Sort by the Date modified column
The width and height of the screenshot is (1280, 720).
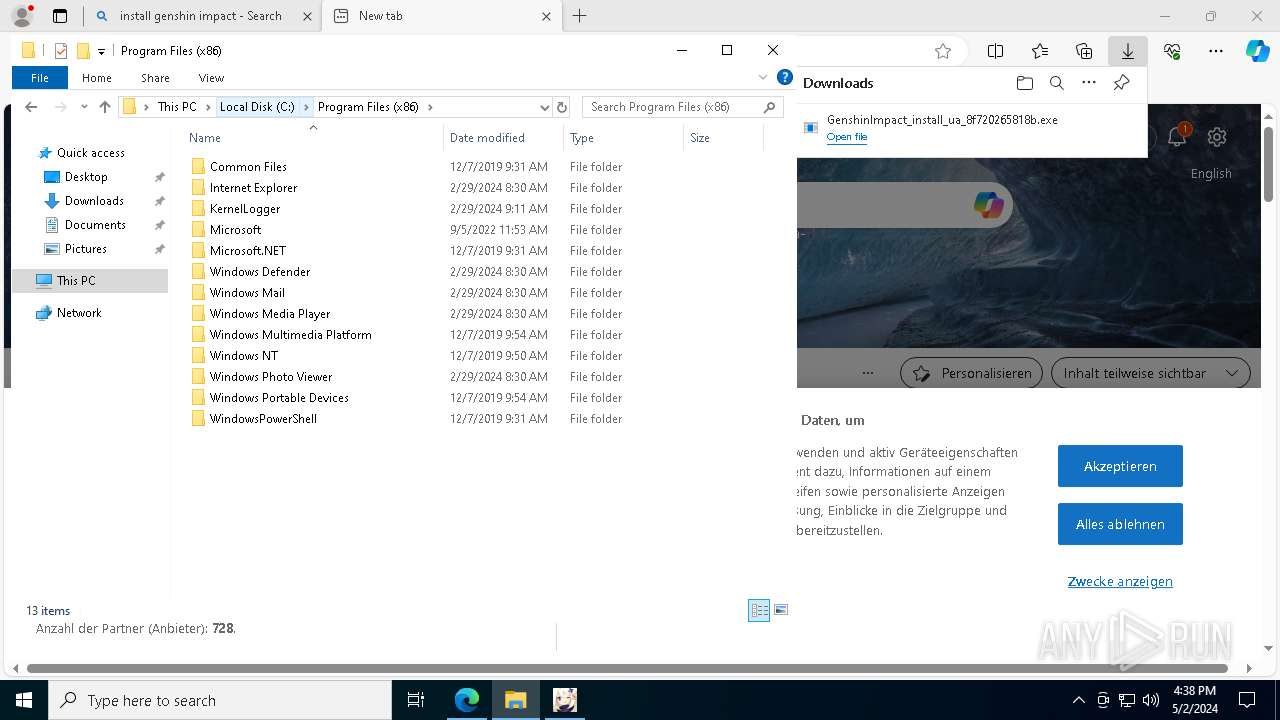pos(487,138)
